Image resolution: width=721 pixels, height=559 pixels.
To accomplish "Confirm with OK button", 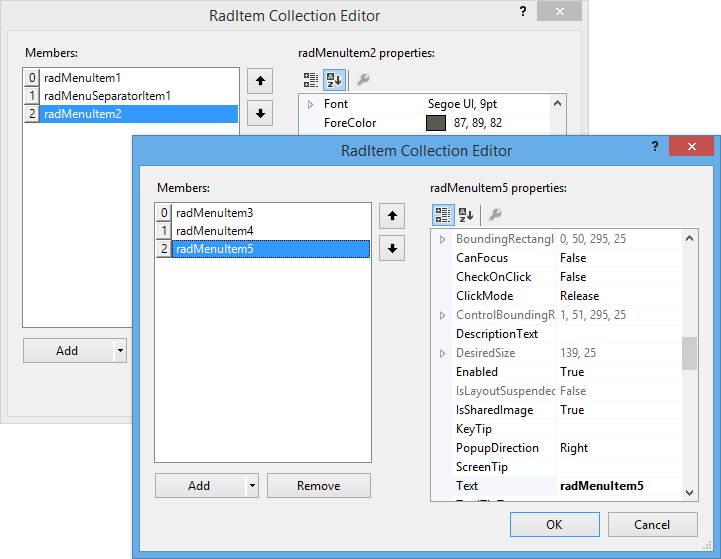I will [555, 525].
